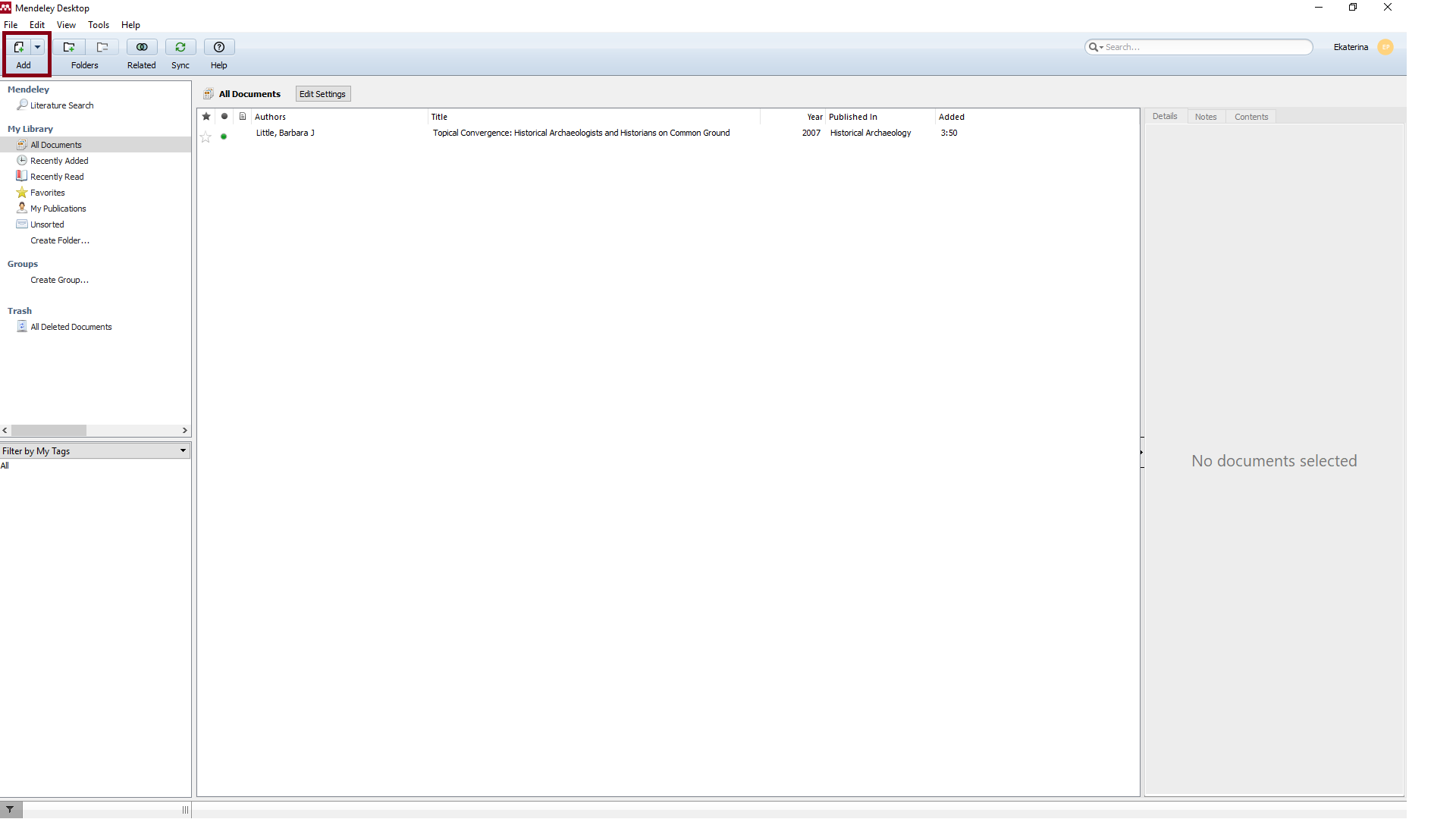This screenshot has height=819, width=1456.
Task: Click the added time 3:50 cell
Action: tap(949, 133)
